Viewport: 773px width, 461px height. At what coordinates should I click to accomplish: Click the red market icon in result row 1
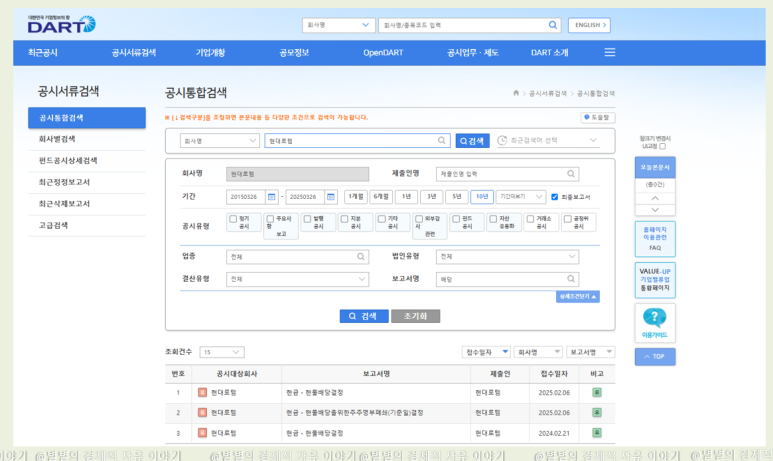tap(202, 392)
